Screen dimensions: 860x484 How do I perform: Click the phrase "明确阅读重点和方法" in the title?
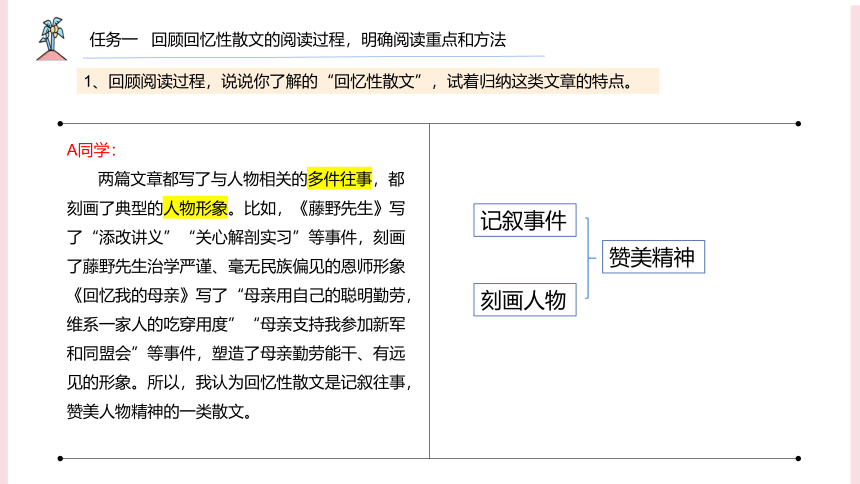[x=433, y=40]
